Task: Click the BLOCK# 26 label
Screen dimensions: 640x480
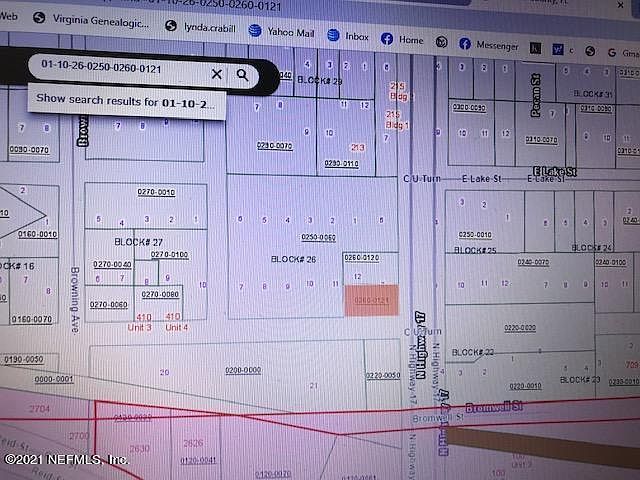Action: pyautogui.click(x=293, y=259)
